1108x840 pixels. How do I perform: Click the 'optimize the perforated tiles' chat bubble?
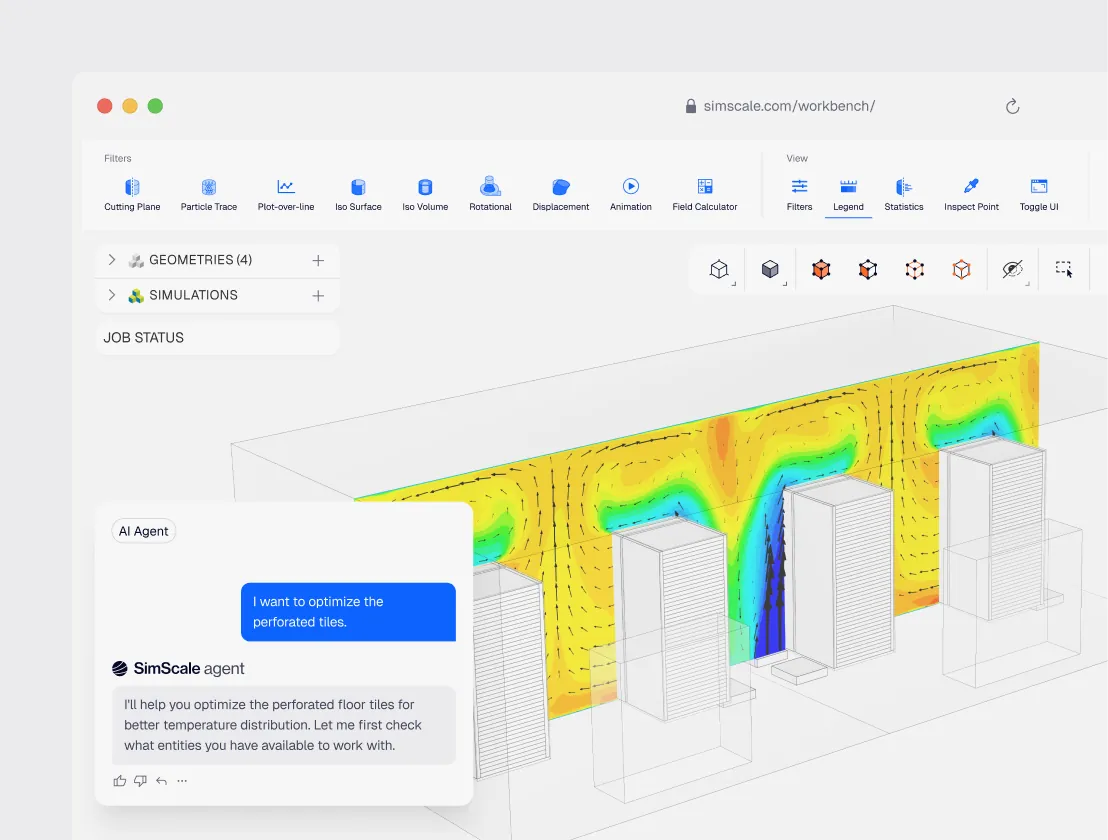[x=348, y=612]
